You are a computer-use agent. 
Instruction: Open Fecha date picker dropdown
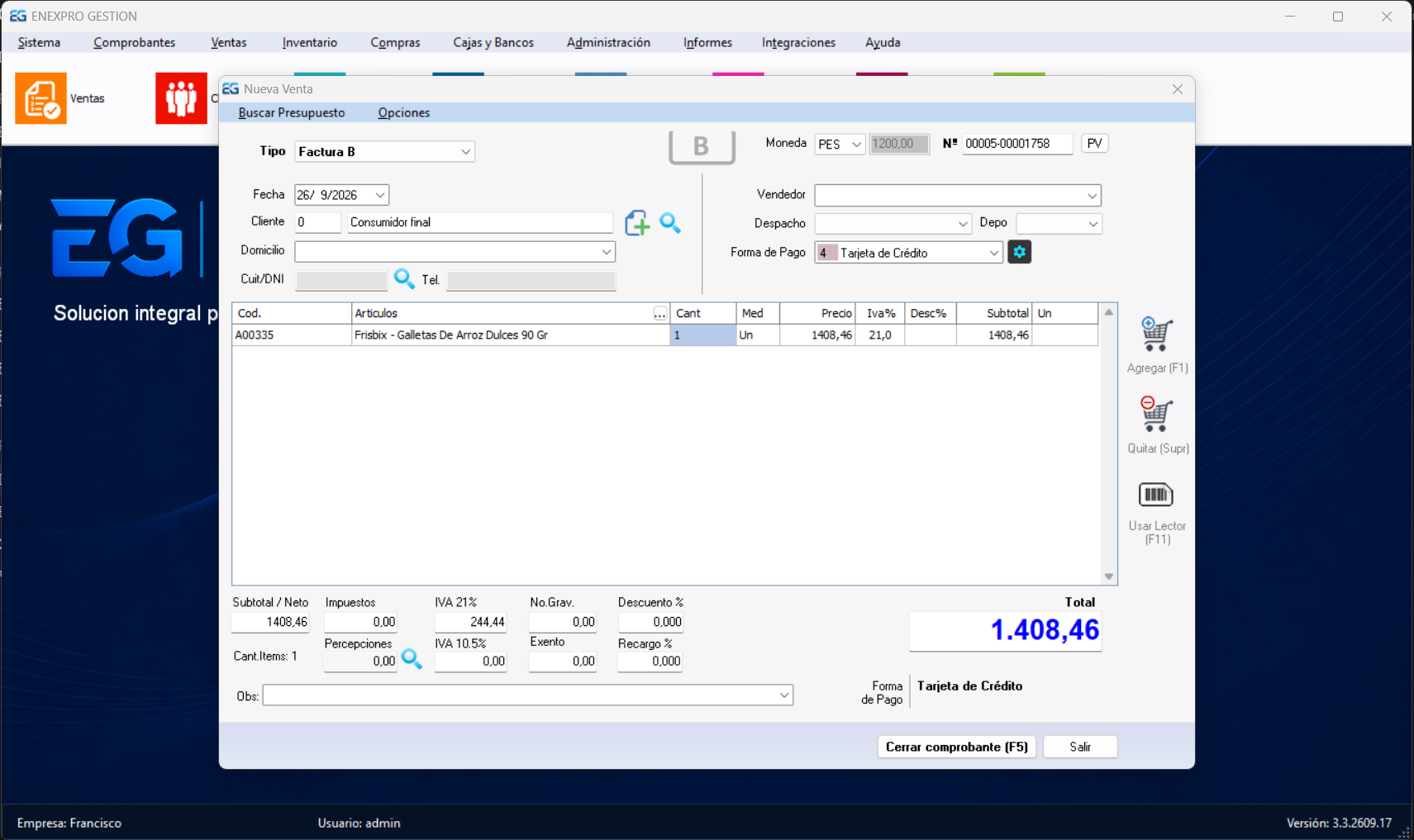point(380,195)
